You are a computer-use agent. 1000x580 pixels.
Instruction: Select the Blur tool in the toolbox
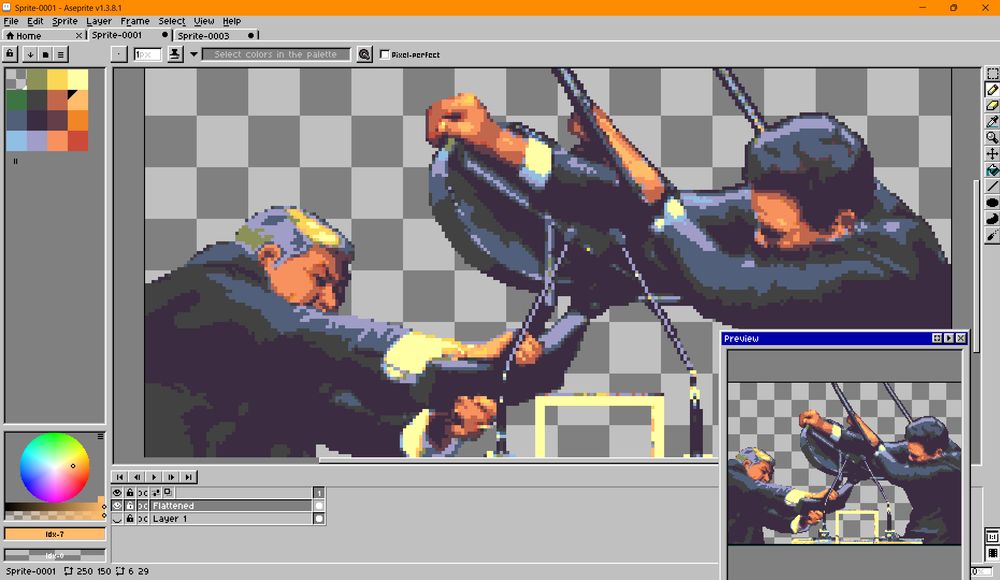click(x=992, y=235)
